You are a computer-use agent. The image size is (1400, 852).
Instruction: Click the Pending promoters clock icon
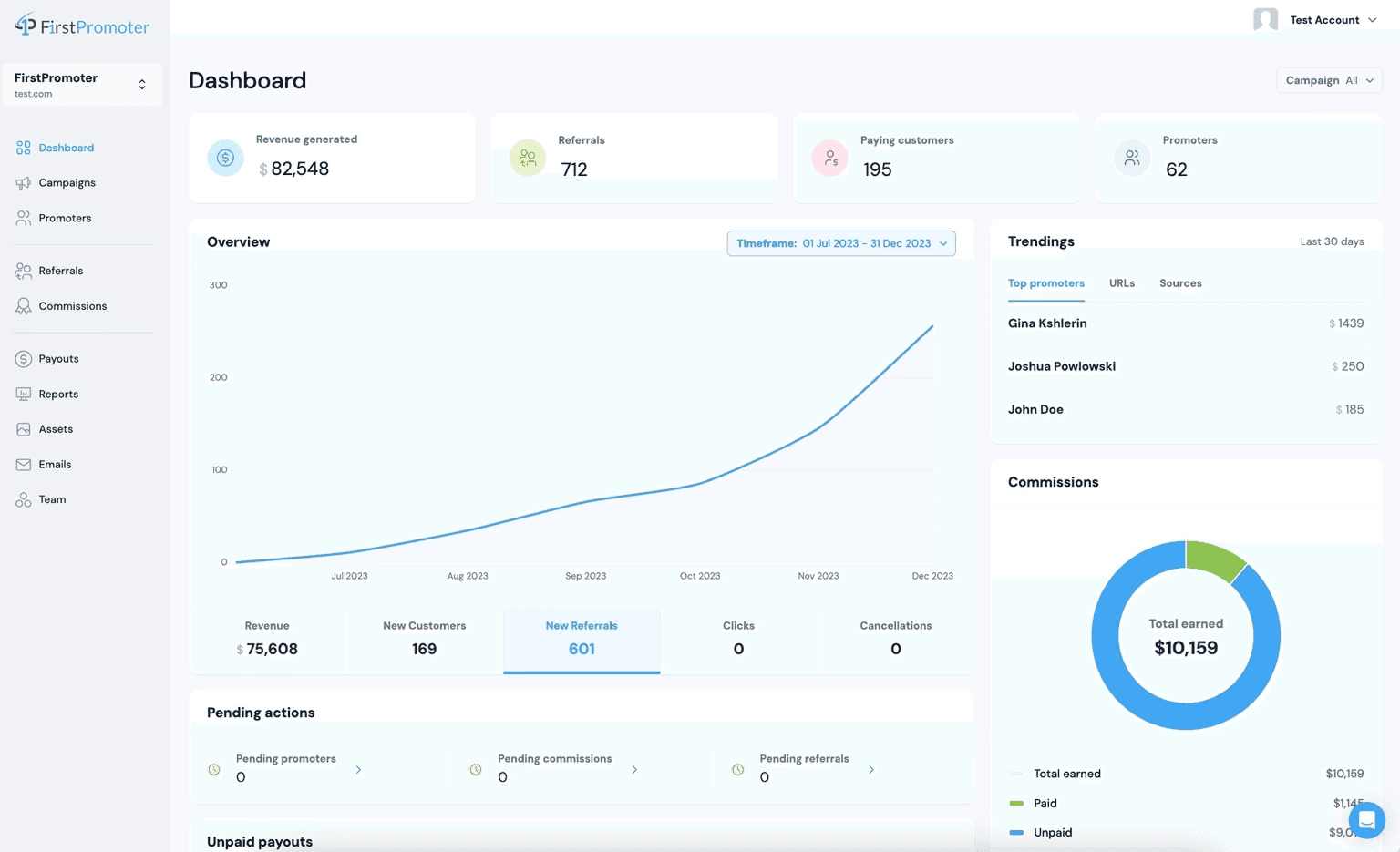[x=214, y=770]
